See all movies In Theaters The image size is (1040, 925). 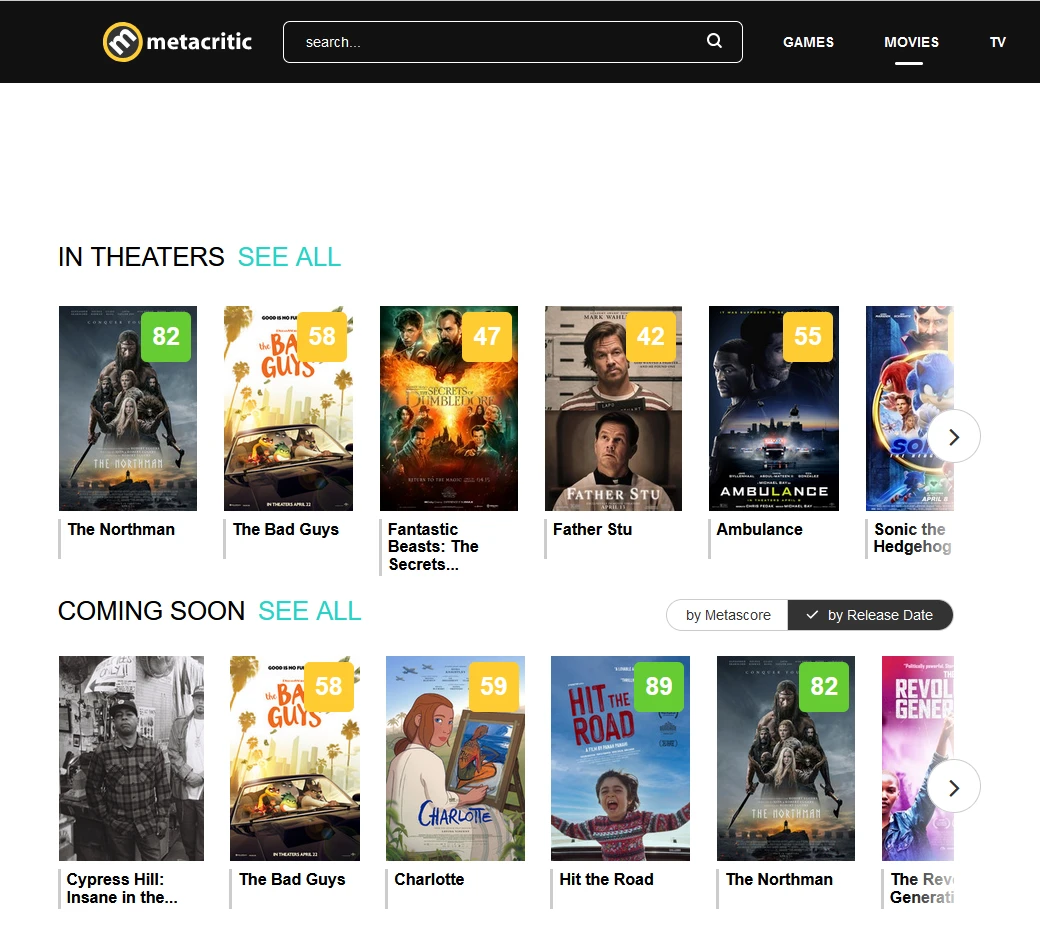click(289, 257)
